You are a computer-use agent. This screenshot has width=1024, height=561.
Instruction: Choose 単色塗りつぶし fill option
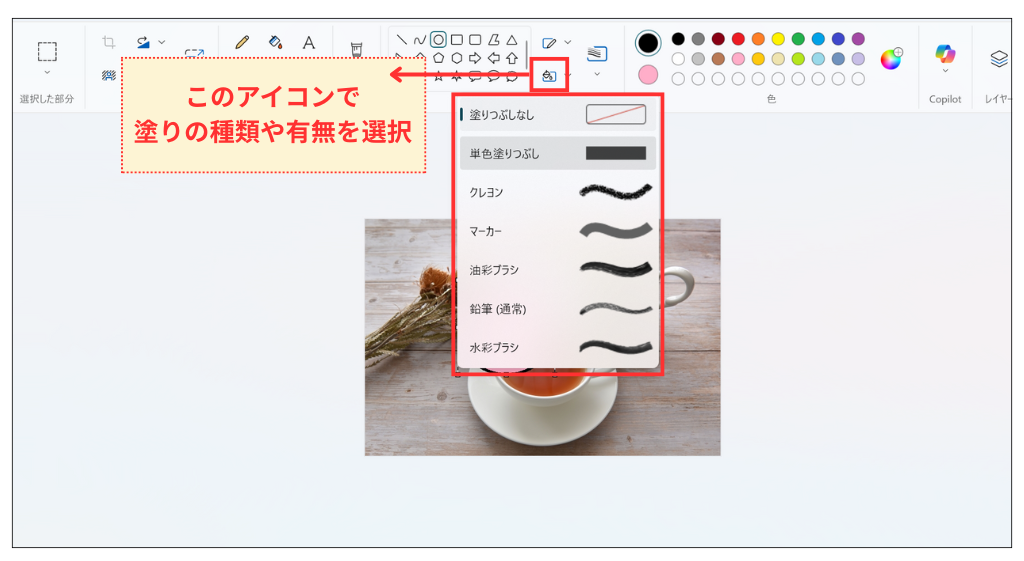(x=557, y=153)
